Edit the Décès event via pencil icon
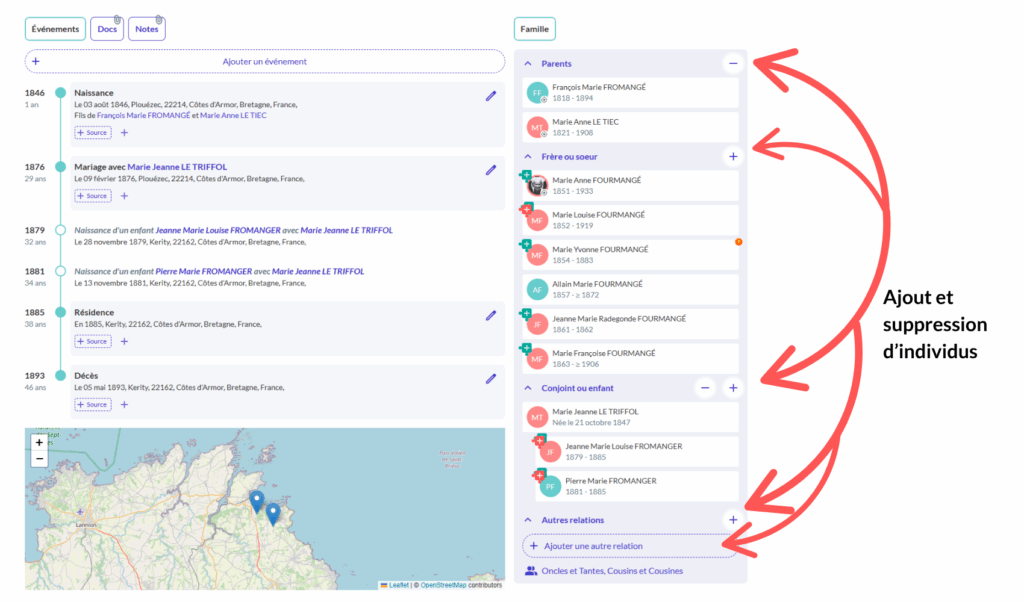Screen dimensions: 1024x602 (490, 379)
